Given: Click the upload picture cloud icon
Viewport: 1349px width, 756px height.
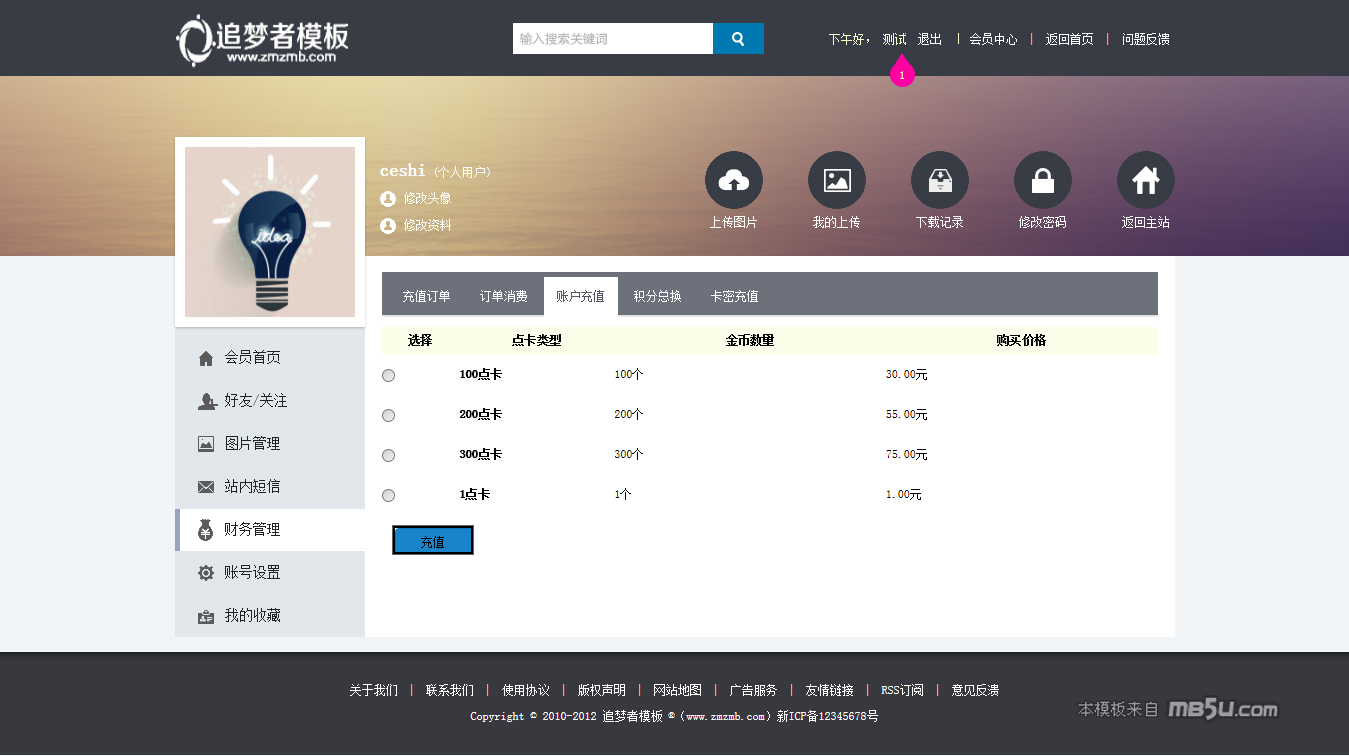Looking at the screenshot, I should pos(733,180).
